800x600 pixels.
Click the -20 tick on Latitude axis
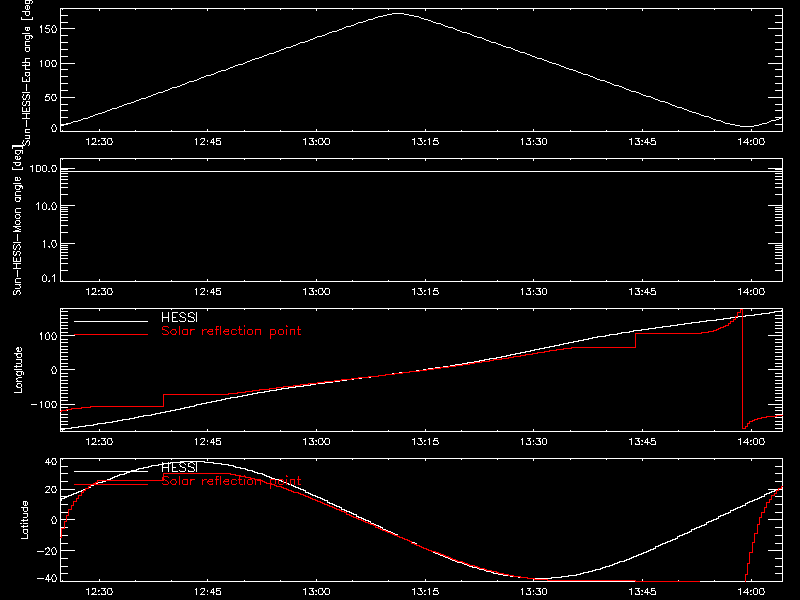(x=47, y=551)
